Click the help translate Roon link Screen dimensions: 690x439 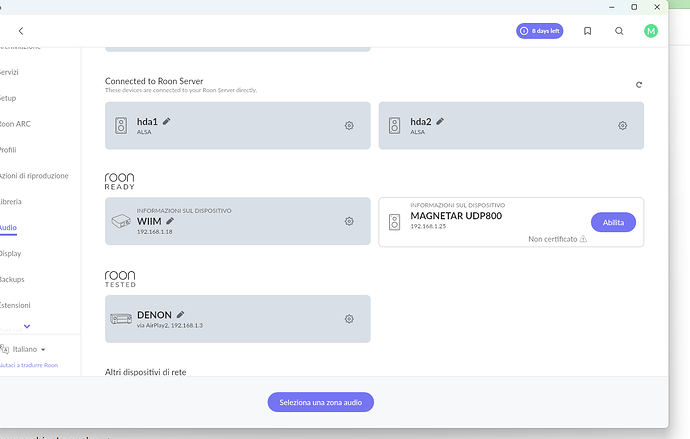pos(28,365)
